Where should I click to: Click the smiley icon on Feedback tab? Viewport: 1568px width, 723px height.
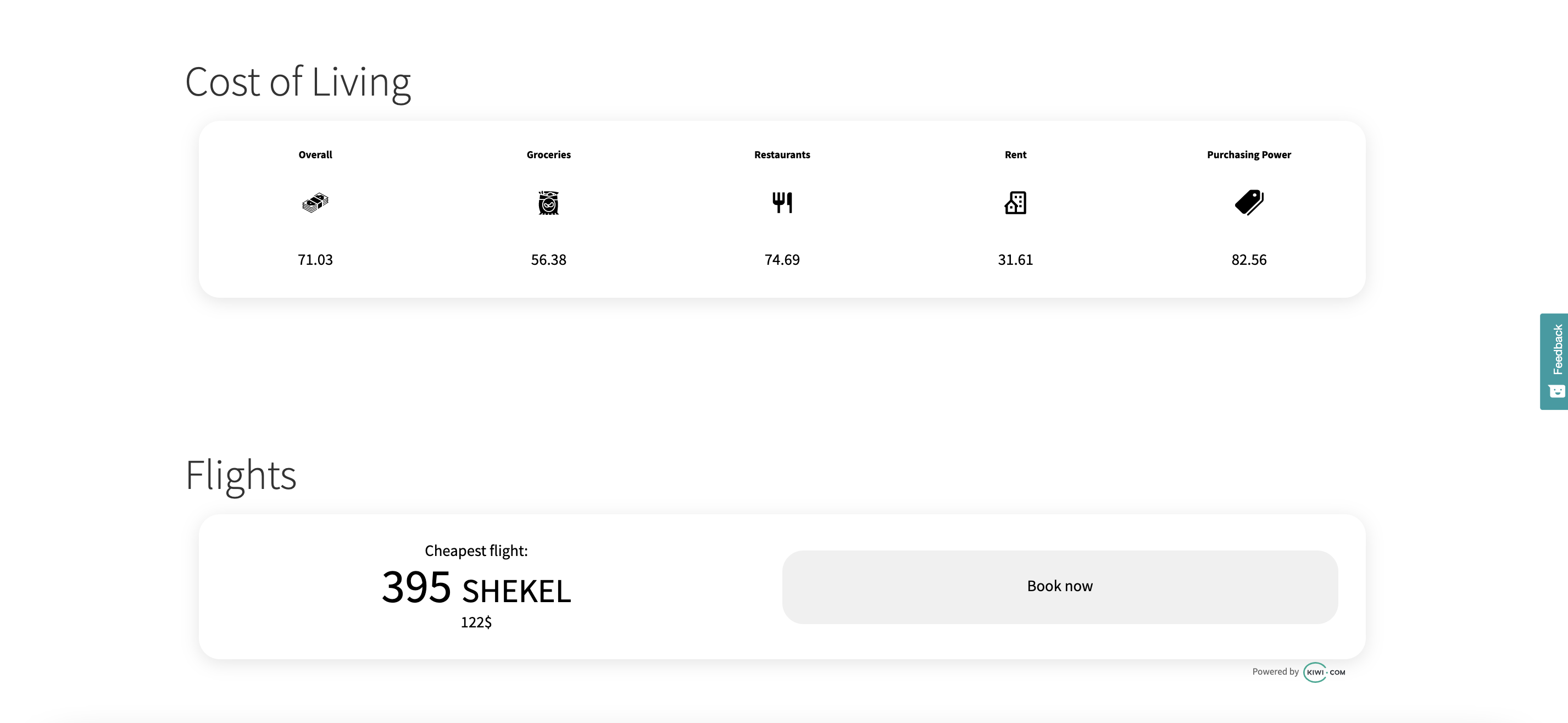click(x=1556, y=391)
